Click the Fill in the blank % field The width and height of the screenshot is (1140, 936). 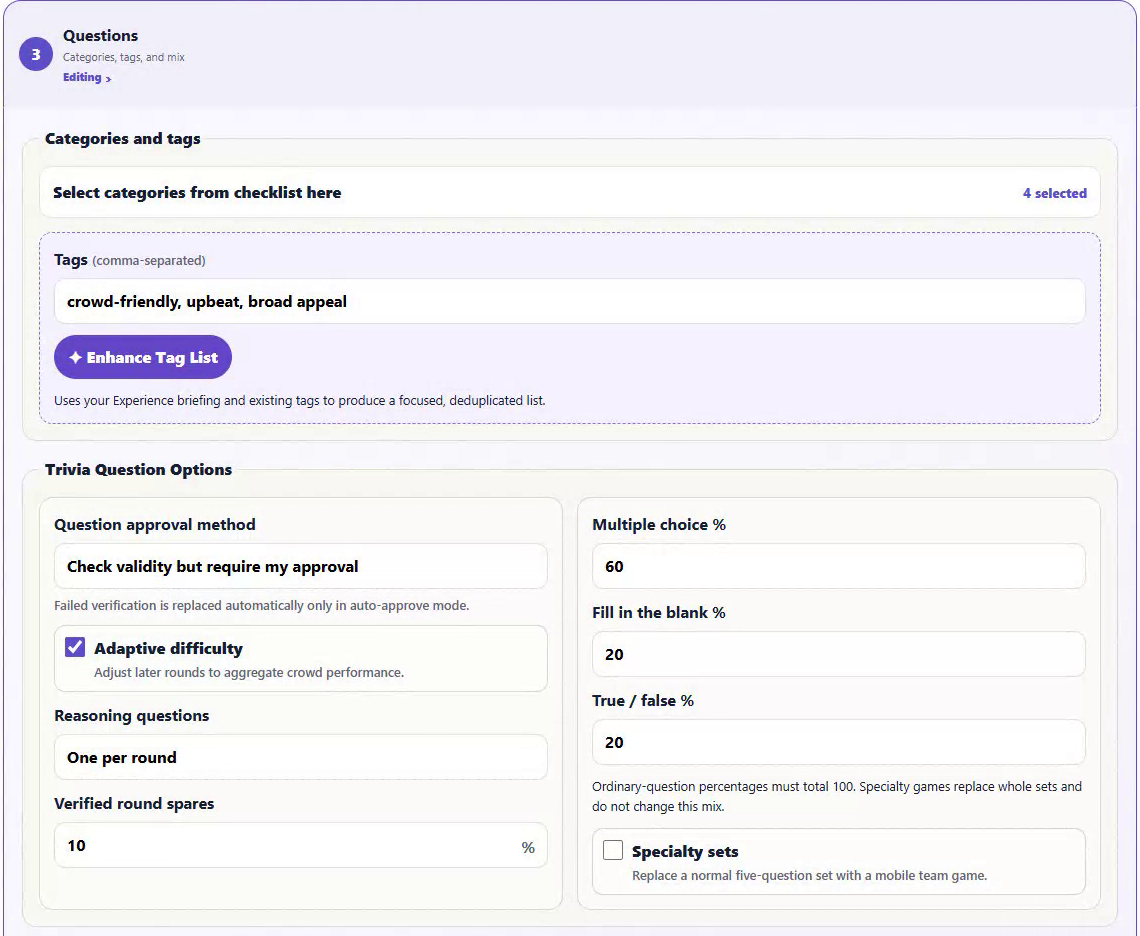click(838, 654)
